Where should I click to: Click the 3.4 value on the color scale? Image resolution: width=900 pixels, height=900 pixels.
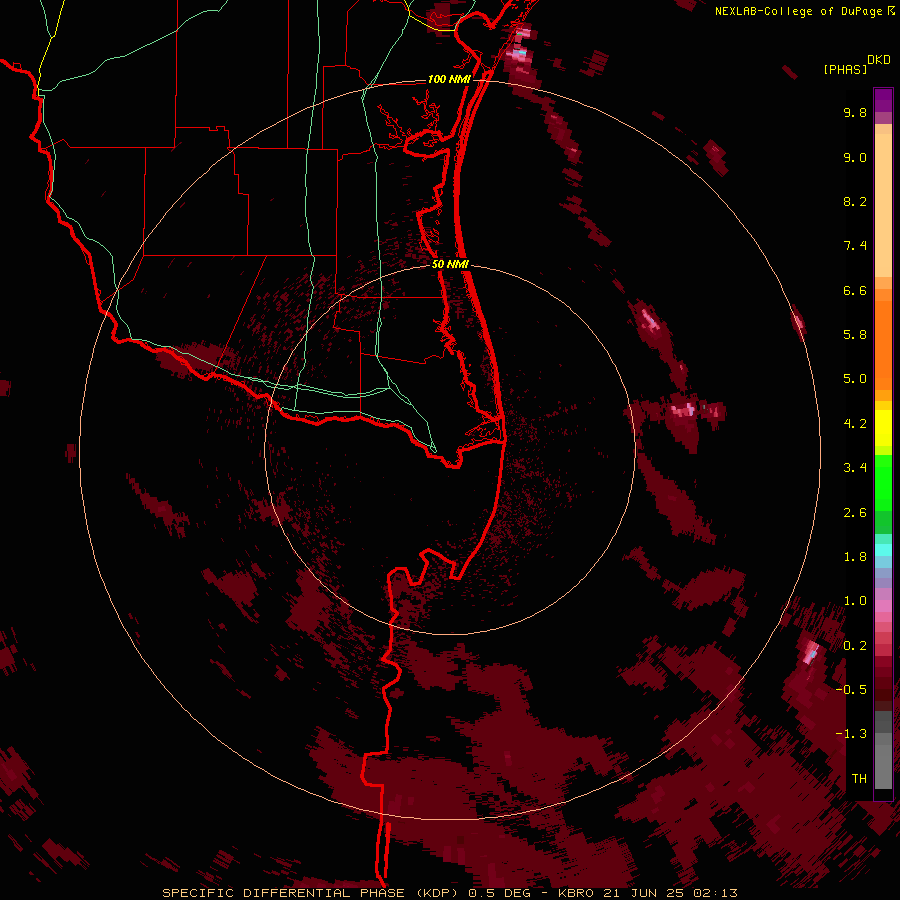click(855, 468)
